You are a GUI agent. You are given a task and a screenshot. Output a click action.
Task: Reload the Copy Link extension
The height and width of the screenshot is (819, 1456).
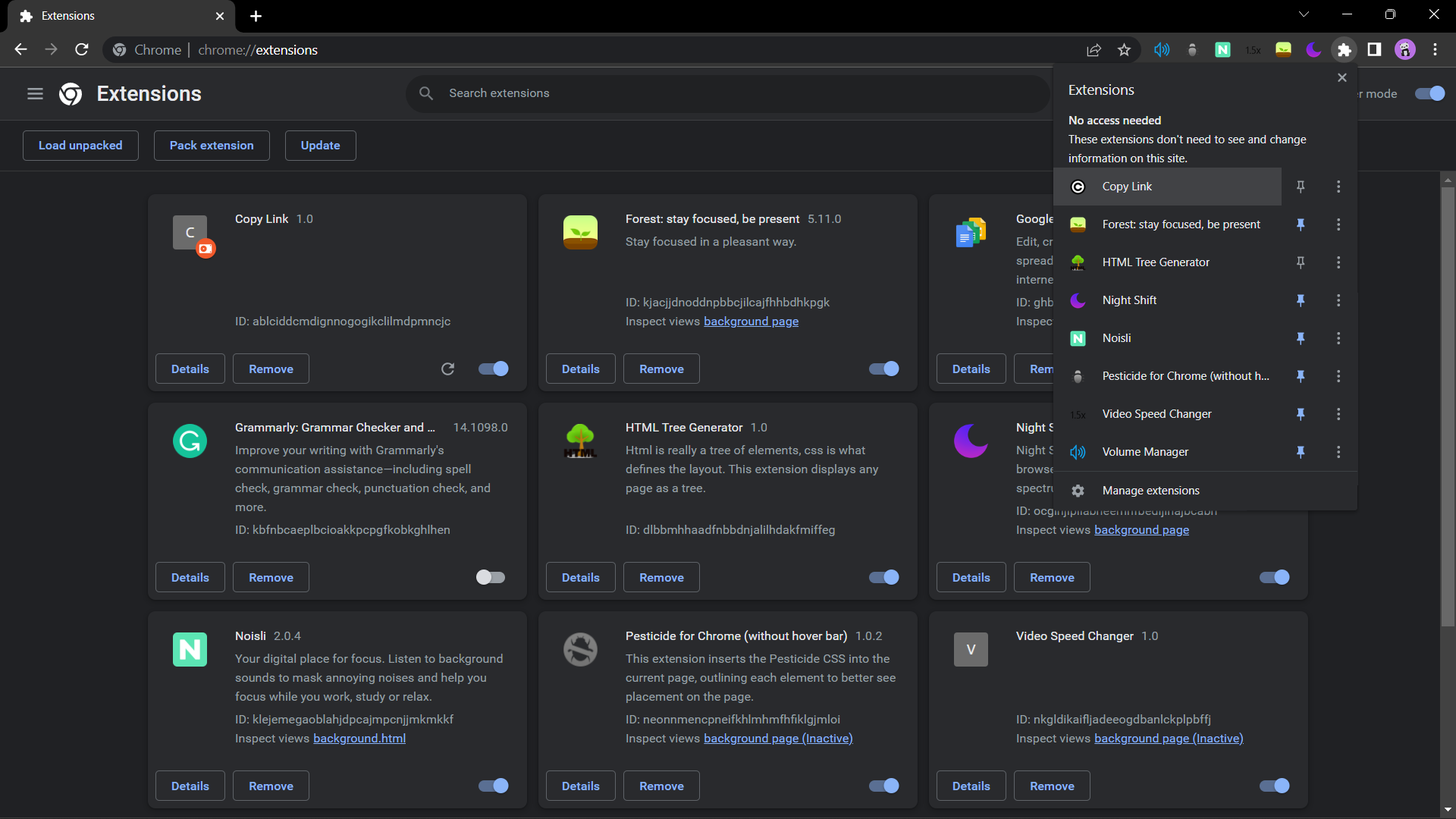(448, 369)
